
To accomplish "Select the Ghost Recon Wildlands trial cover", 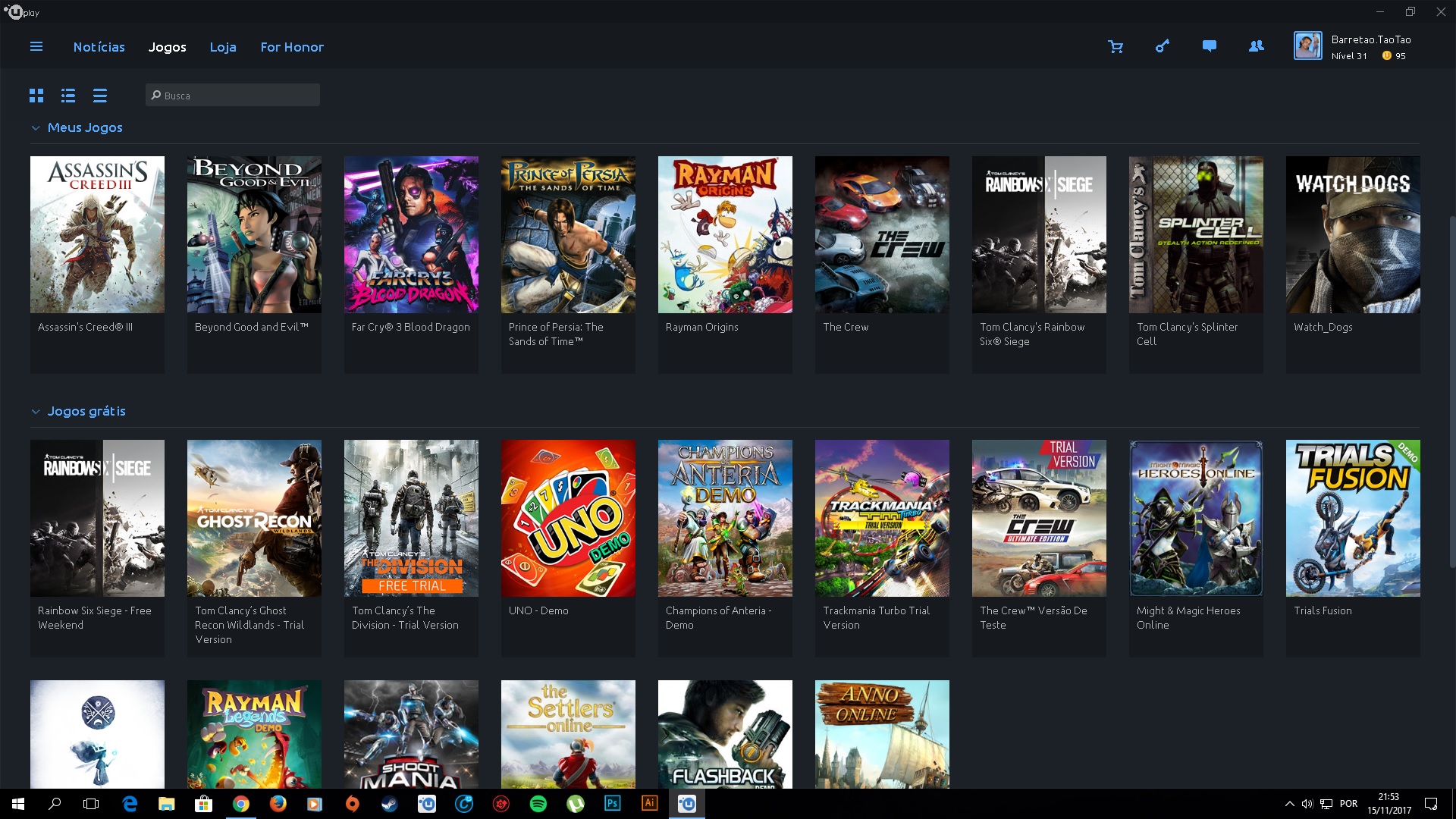I will 254,518.
